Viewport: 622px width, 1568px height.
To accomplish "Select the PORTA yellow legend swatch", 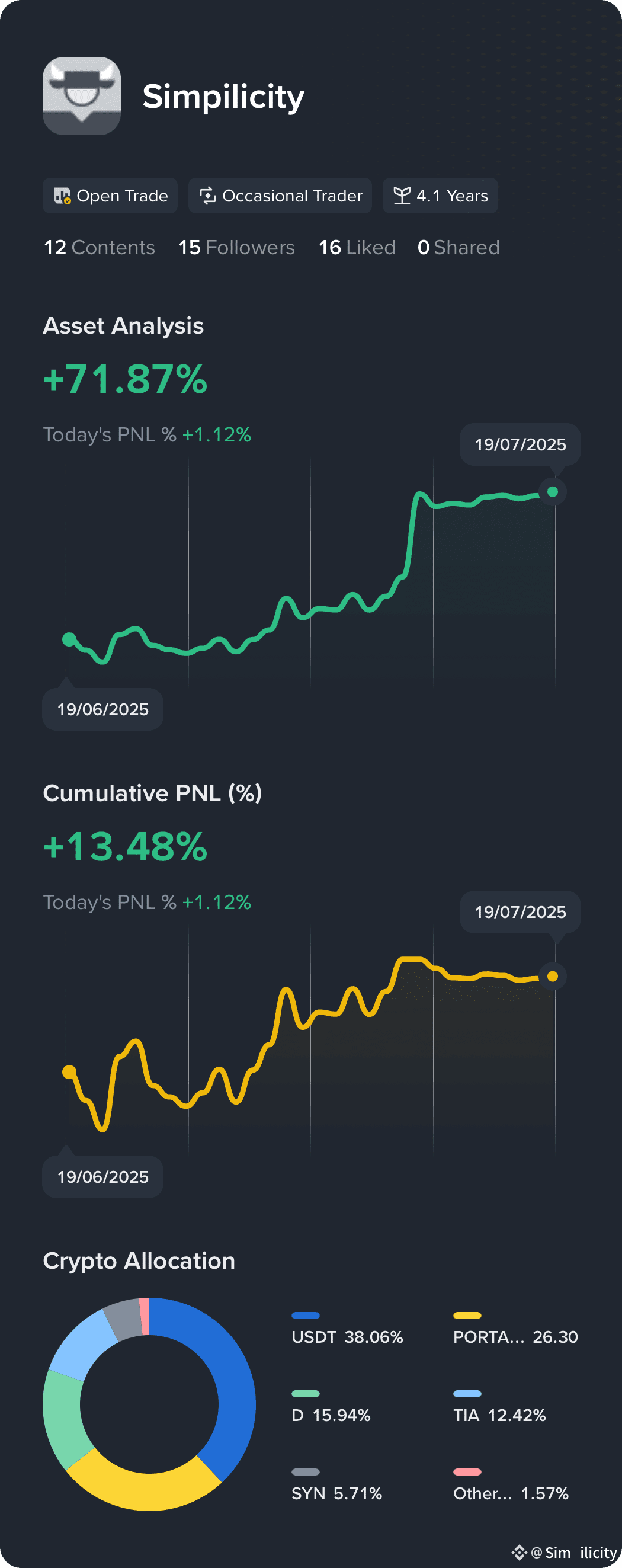I will [x=467, y=1316].
